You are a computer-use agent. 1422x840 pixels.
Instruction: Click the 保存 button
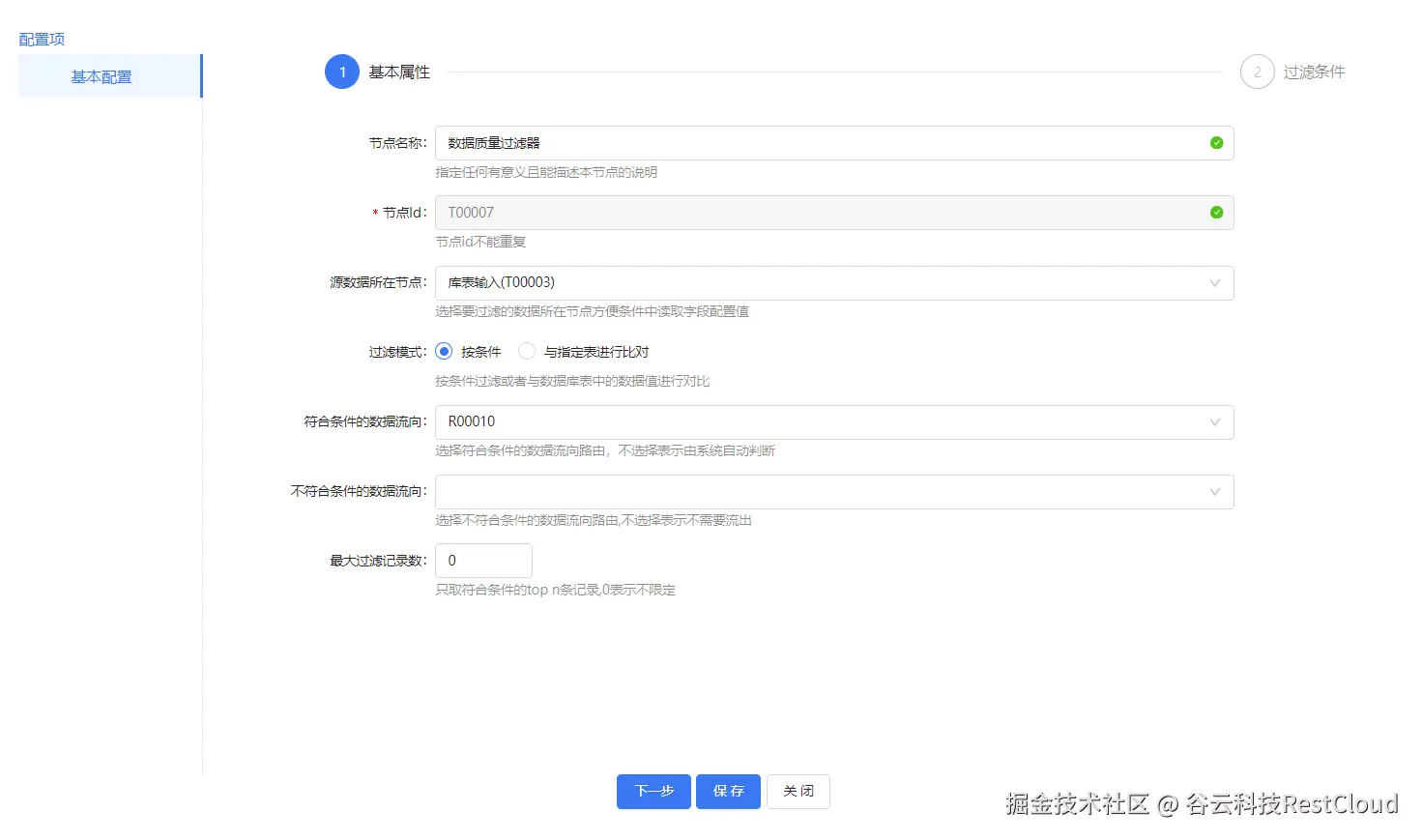729,792
